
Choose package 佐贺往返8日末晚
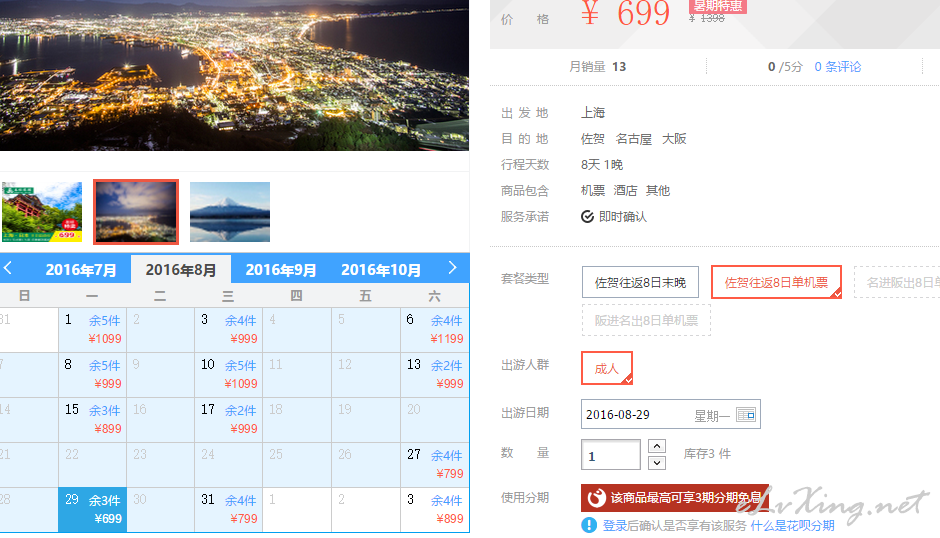640,282
